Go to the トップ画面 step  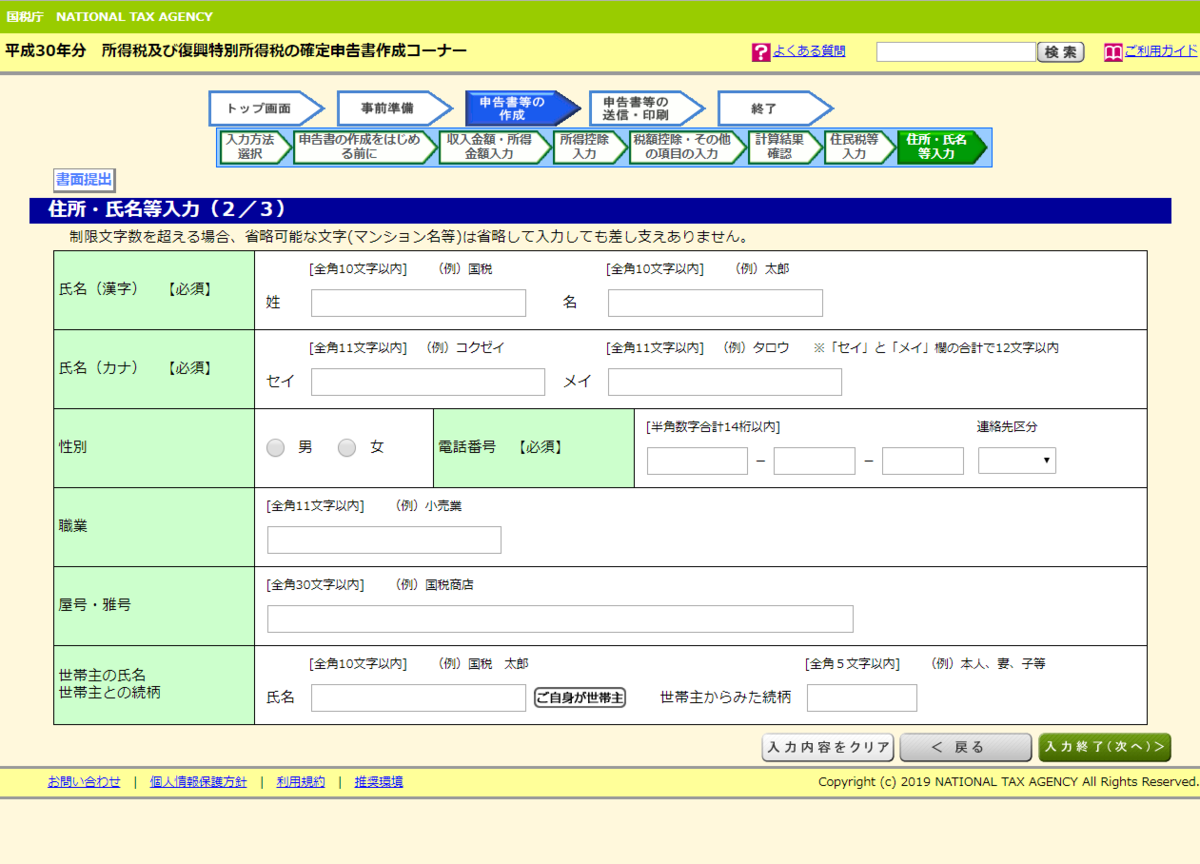click(265, 108)
